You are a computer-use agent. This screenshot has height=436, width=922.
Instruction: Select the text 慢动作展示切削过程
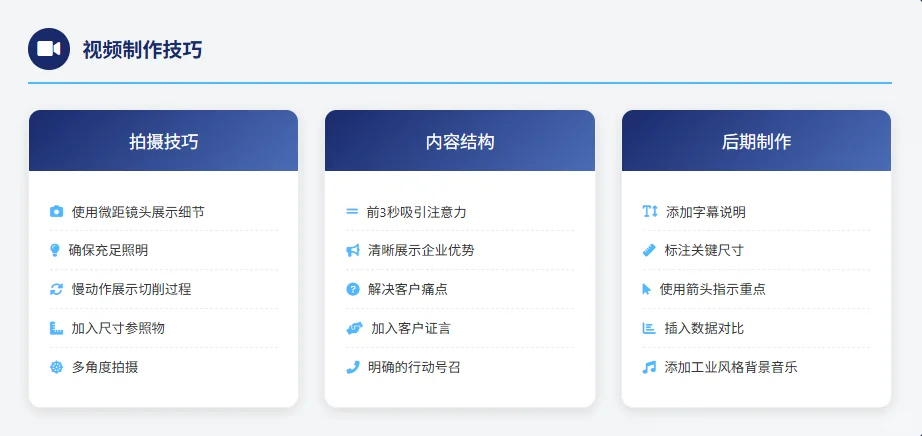[131, 289]
